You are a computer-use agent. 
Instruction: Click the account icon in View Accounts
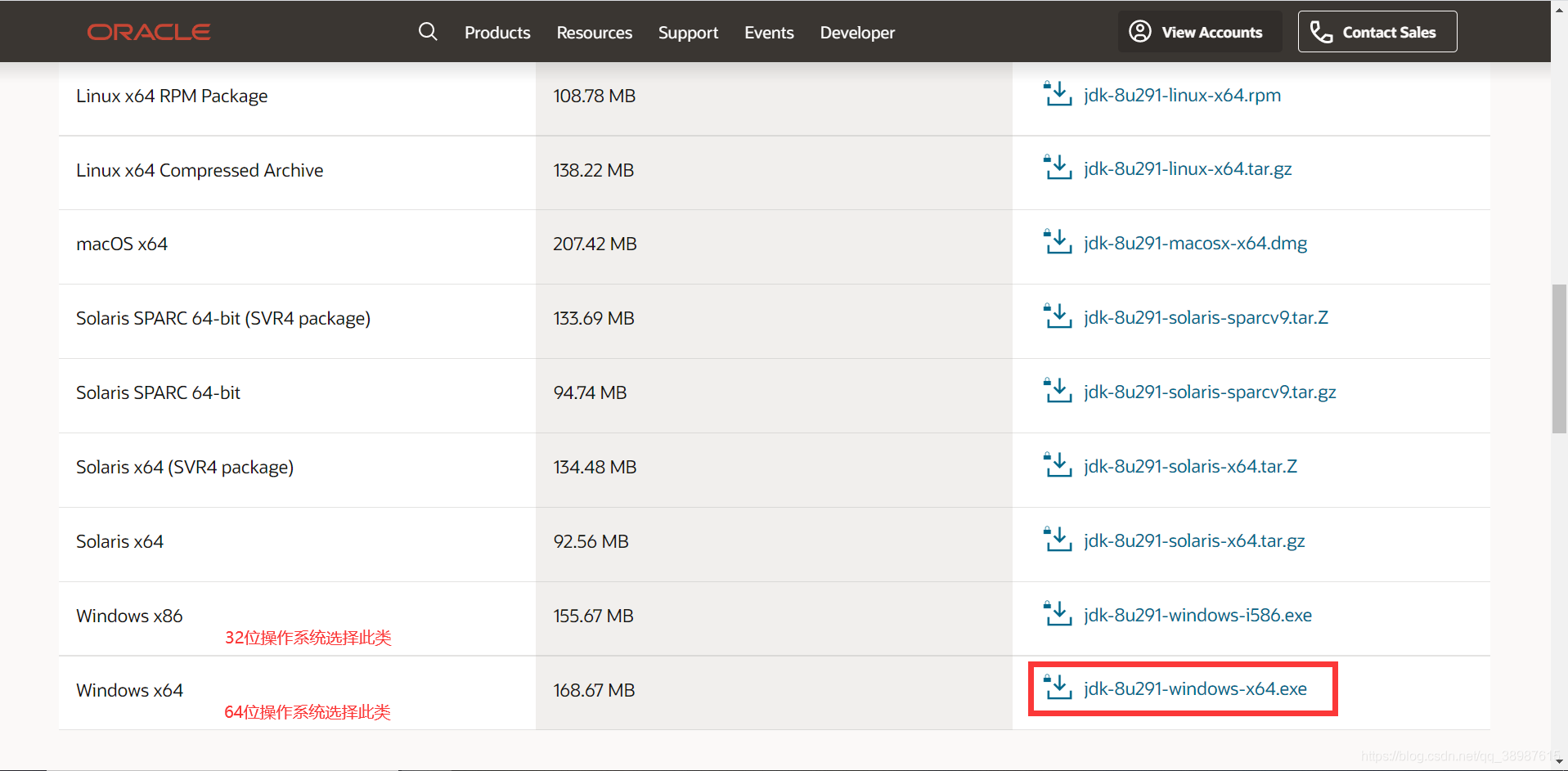1140,32
